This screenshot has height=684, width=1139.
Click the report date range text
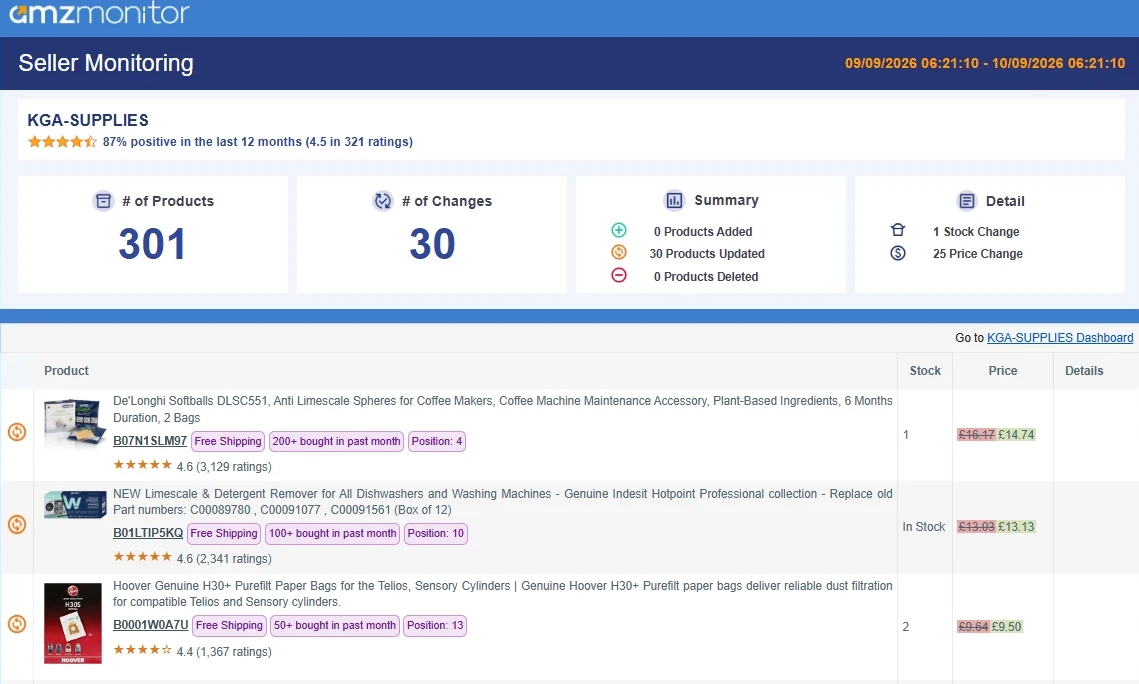pyautogui.click(x=985, y=63)
